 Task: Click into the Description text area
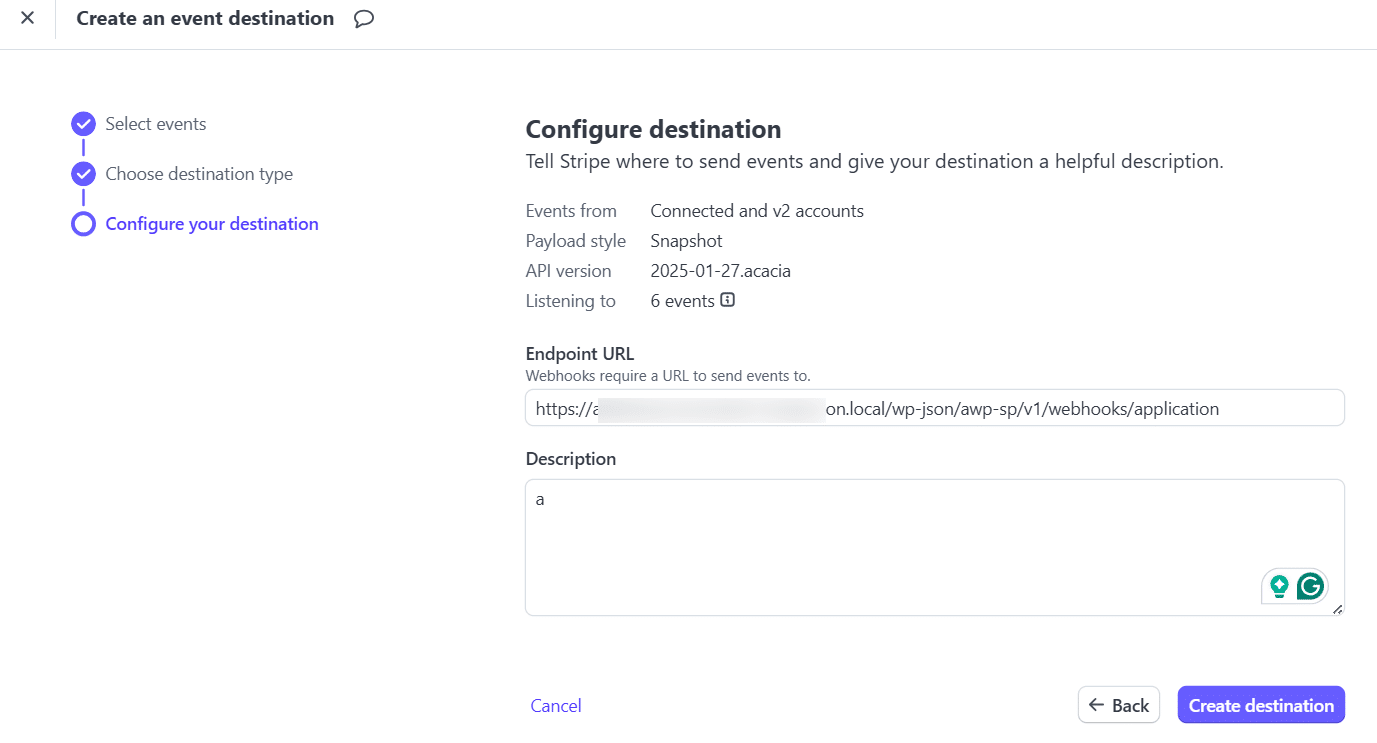[934, 547]
